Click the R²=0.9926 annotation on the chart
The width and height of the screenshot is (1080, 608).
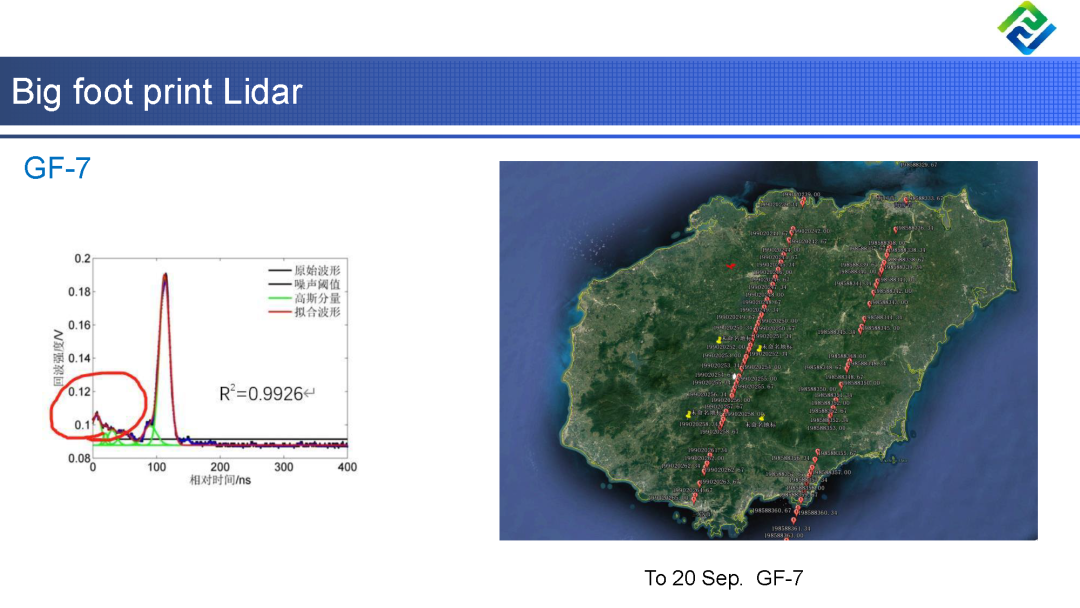(x=267, y=393)
